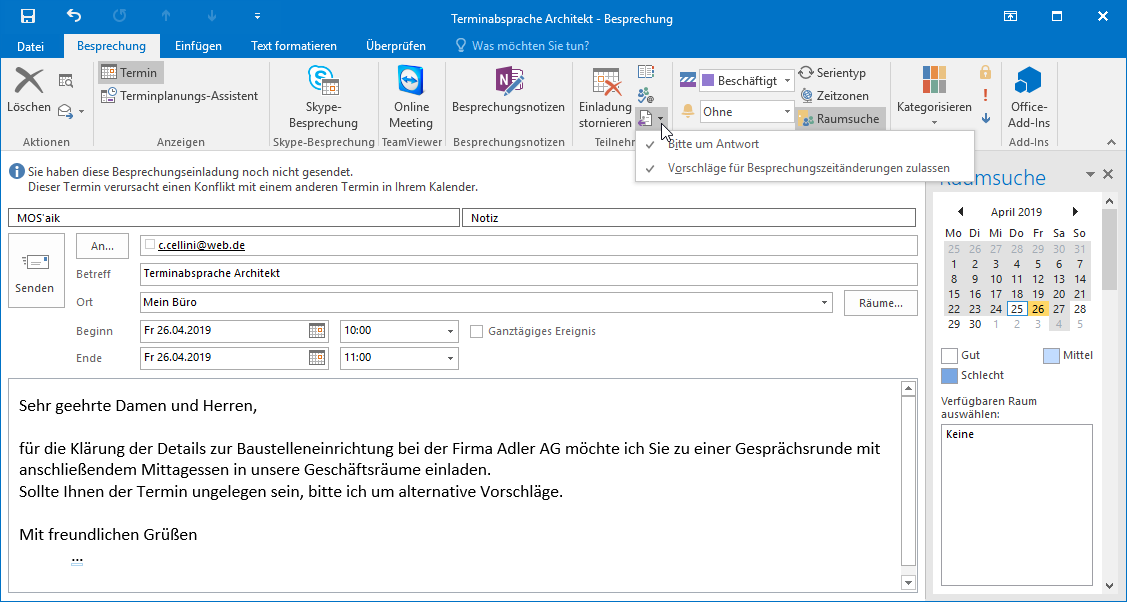1127x602 pixels.
Task: Toggle the Bitte um Antwort option
Action: tap(713, 144)
